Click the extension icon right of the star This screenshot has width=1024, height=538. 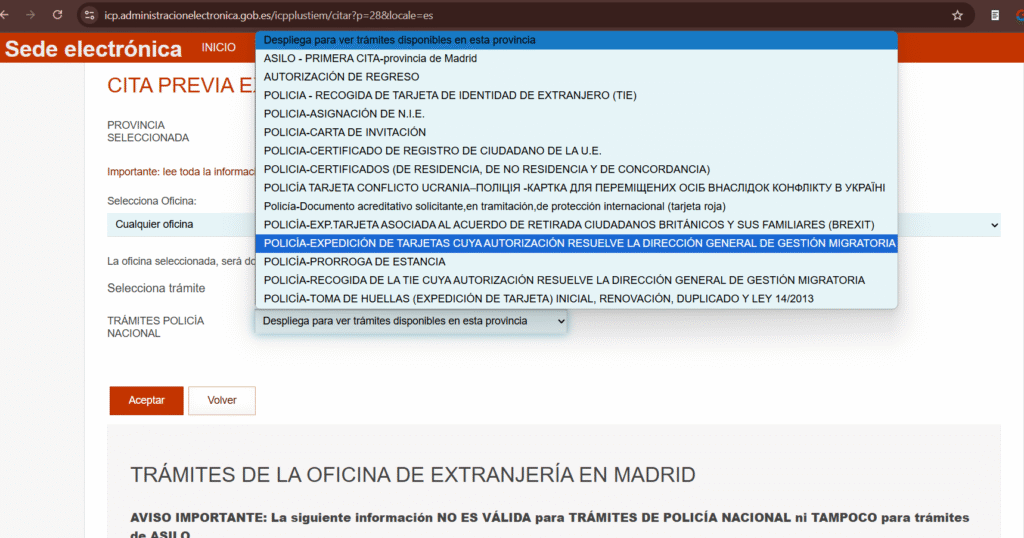tap(994, 16)
